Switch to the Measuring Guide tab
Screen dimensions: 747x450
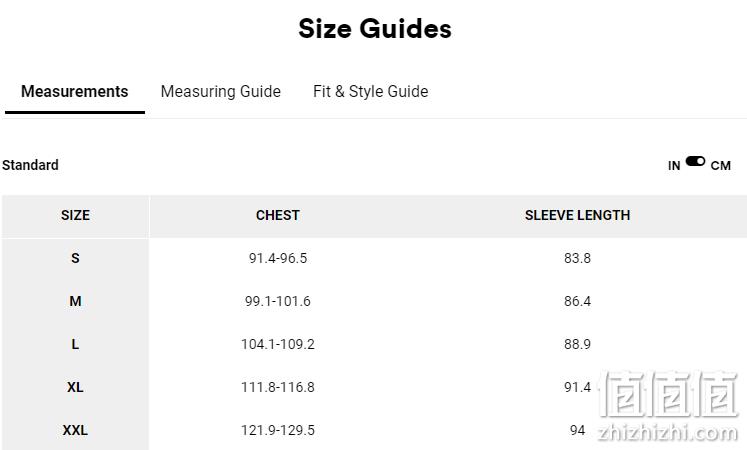click(221, 91)
